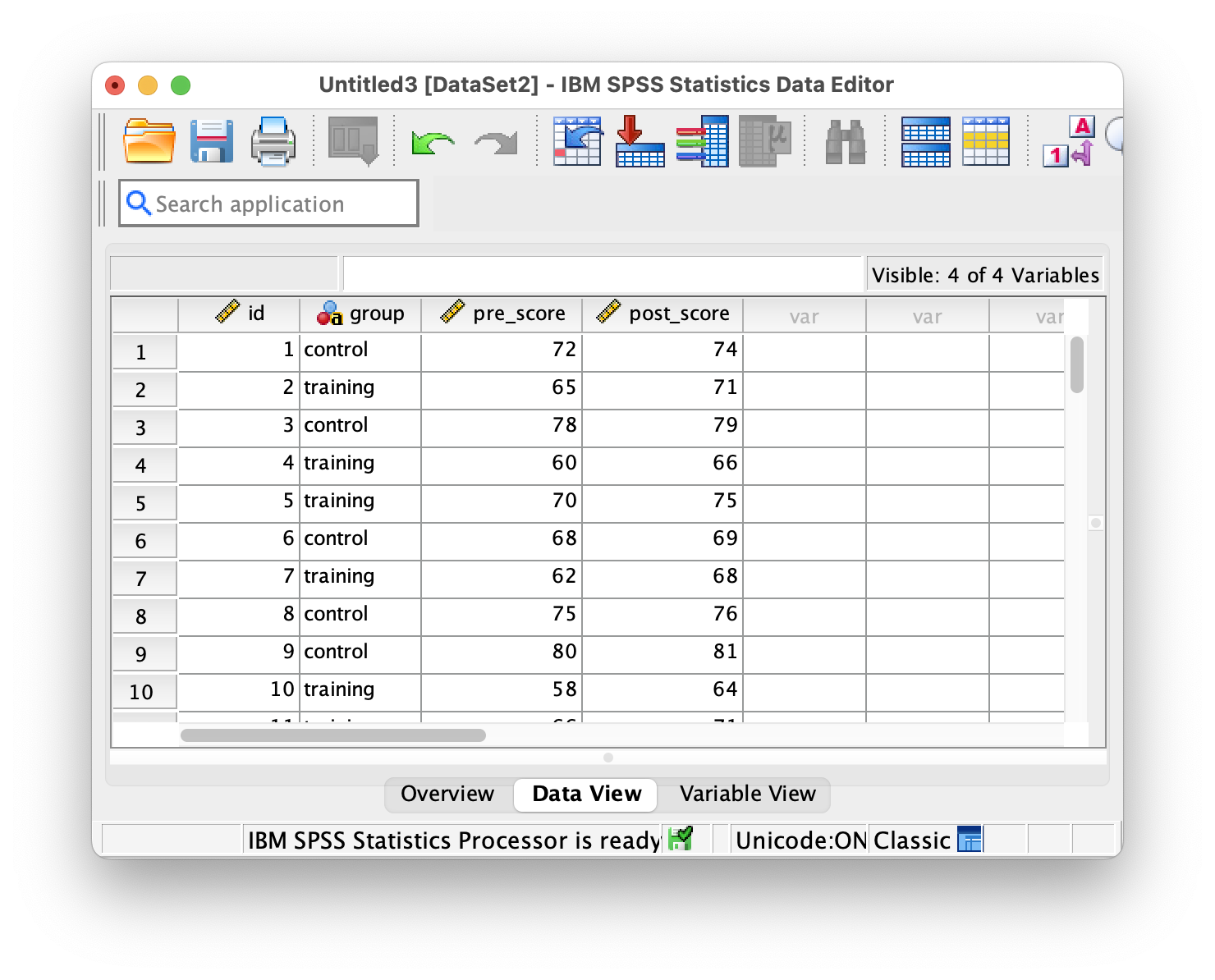1215x980 pixels.
Task: Save this document using the floppy icon
Action: click(x=211, y=141)
